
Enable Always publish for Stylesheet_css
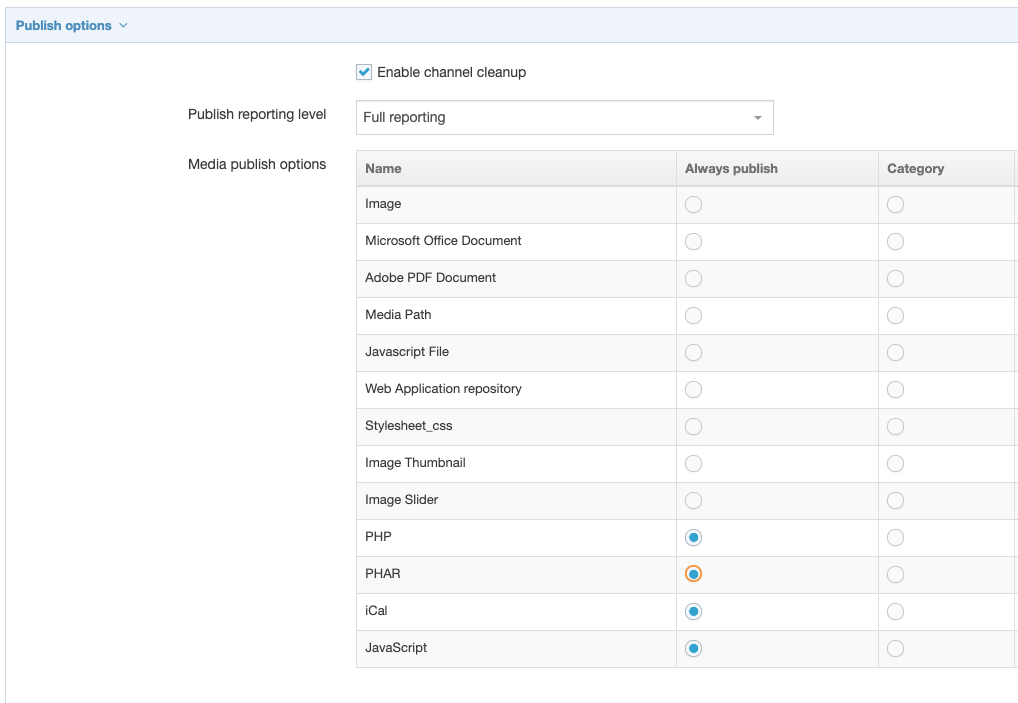coord(693,426)
